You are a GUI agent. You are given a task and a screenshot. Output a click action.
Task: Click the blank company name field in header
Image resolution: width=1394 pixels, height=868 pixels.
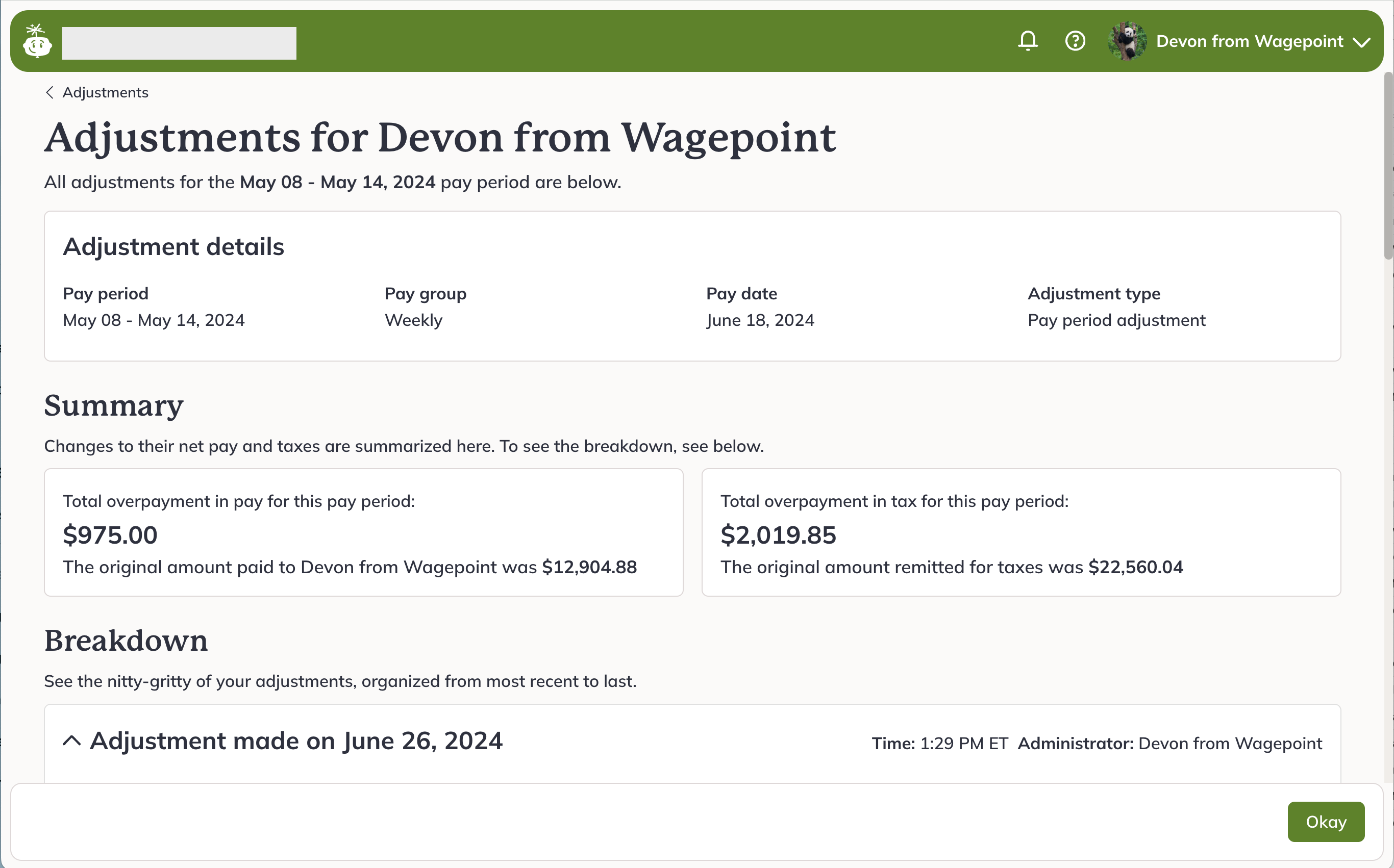click(179, 43)
